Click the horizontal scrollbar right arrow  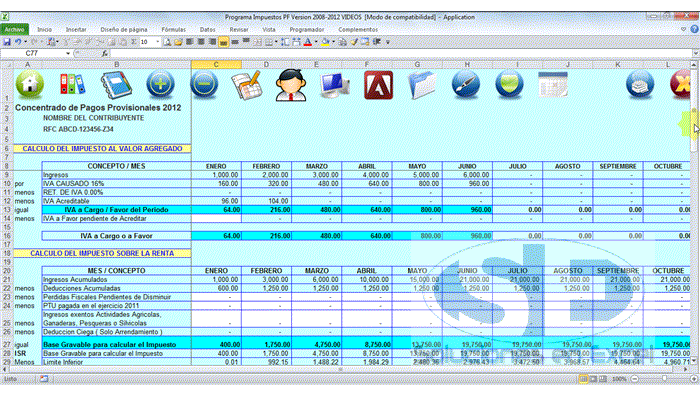coord(686,369)
